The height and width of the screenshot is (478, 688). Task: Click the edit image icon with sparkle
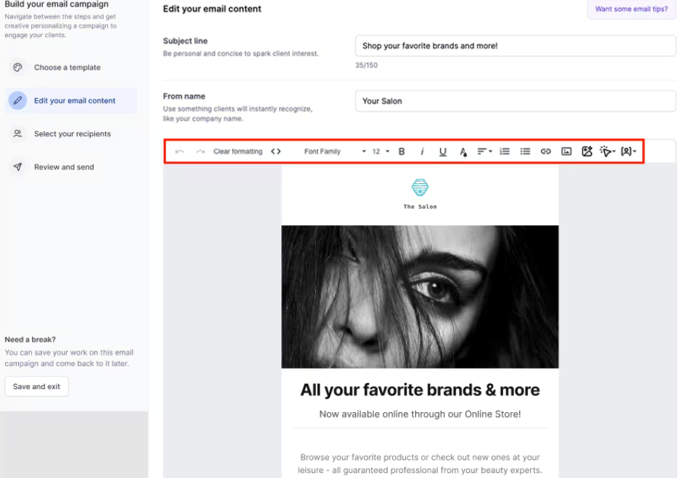point(587,151)
